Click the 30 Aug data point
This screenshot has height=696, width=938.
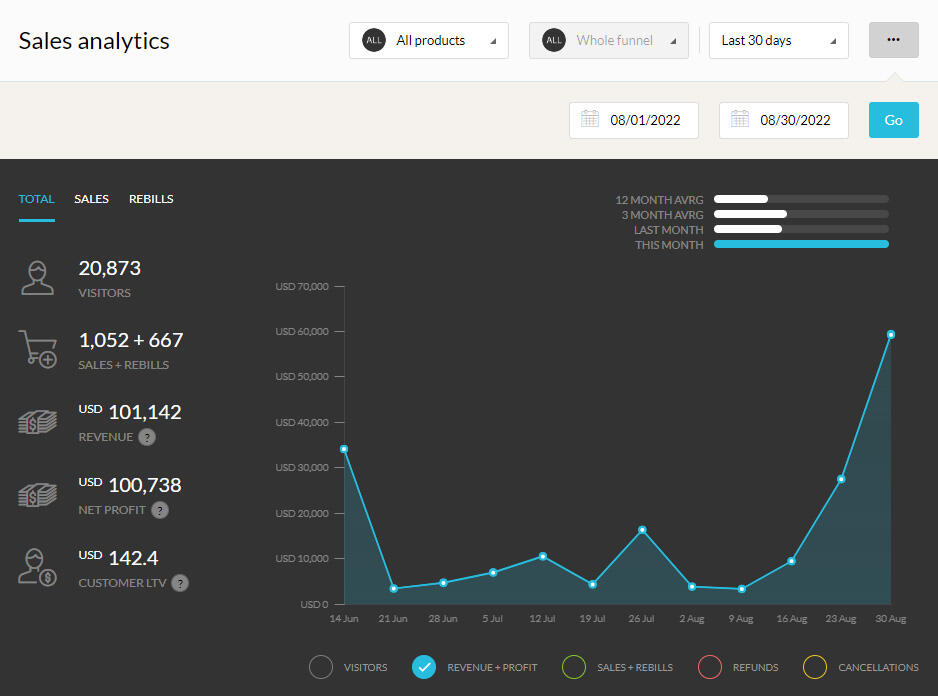pos(890,335)
